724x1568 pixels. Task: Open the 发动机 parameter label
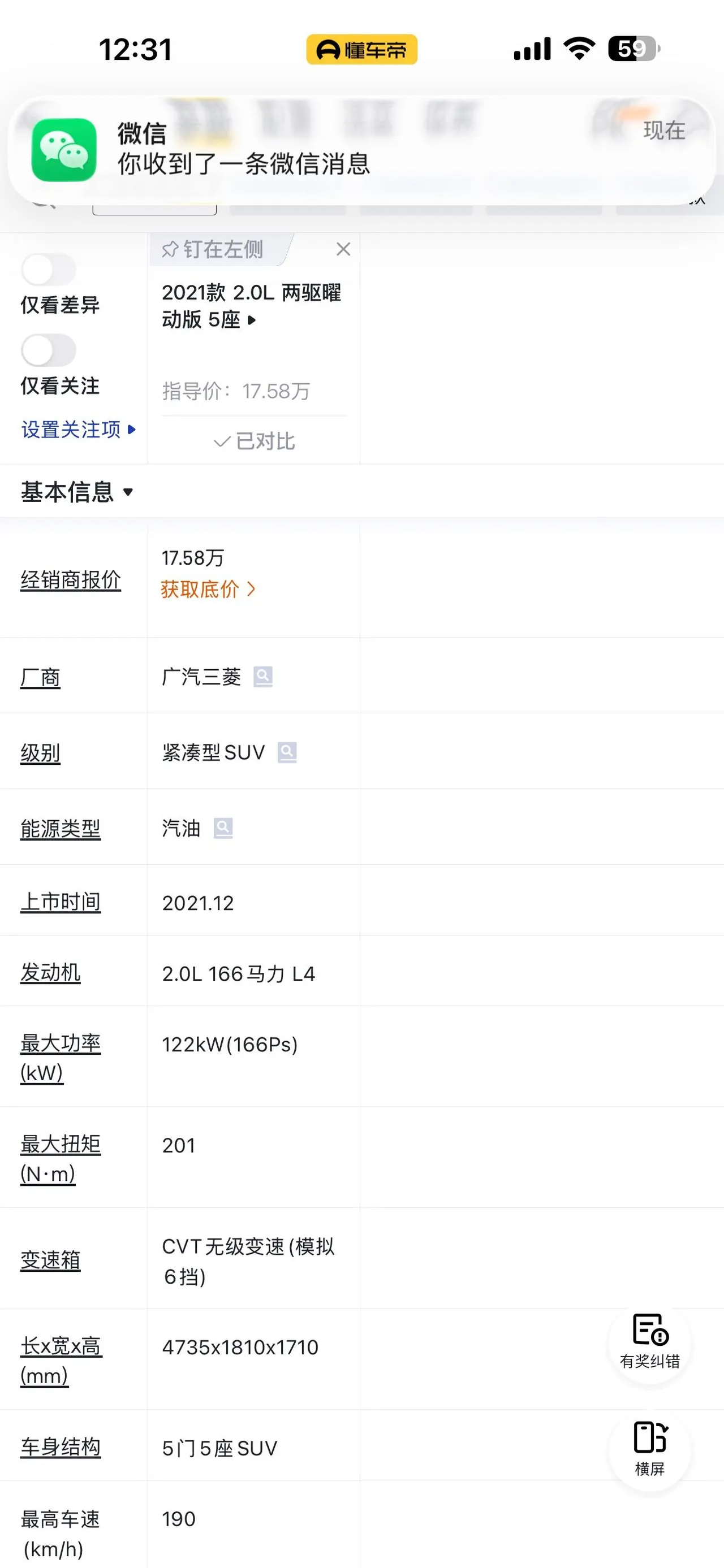[x=50, y=972]
